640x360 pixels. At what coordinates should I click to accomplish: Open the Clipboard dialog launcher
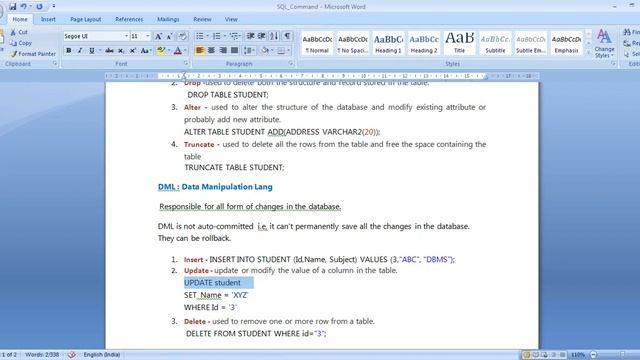pos(55,64)
